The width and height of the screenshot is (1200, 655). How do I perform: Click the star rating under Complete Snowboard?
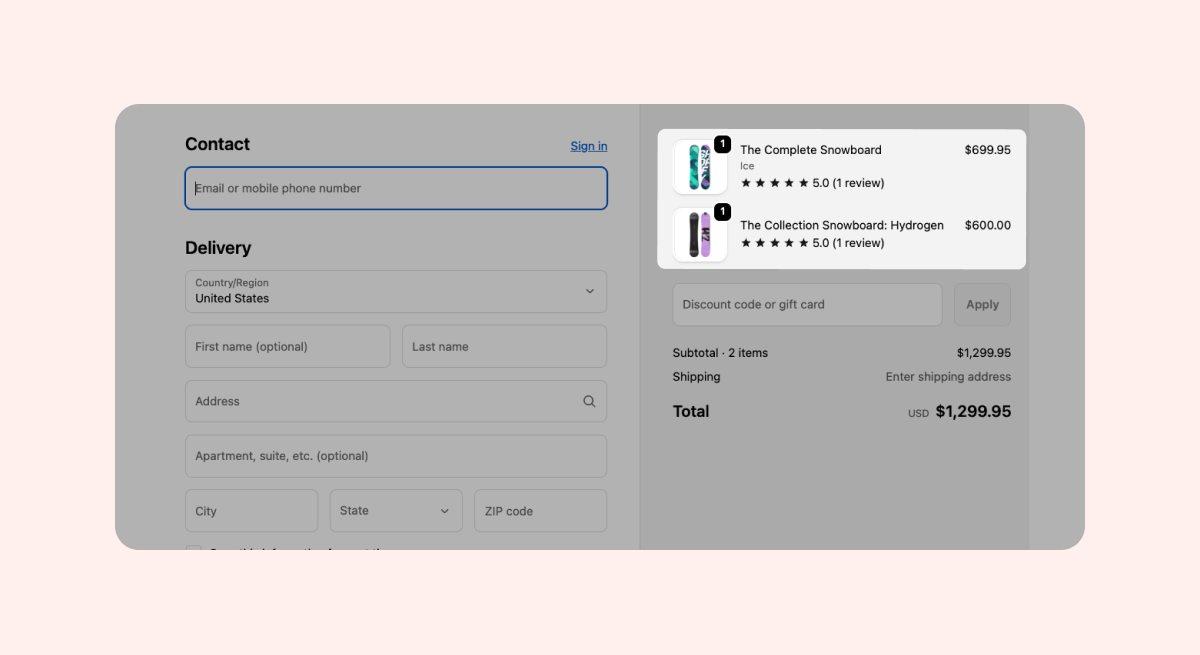click(774, 183)
